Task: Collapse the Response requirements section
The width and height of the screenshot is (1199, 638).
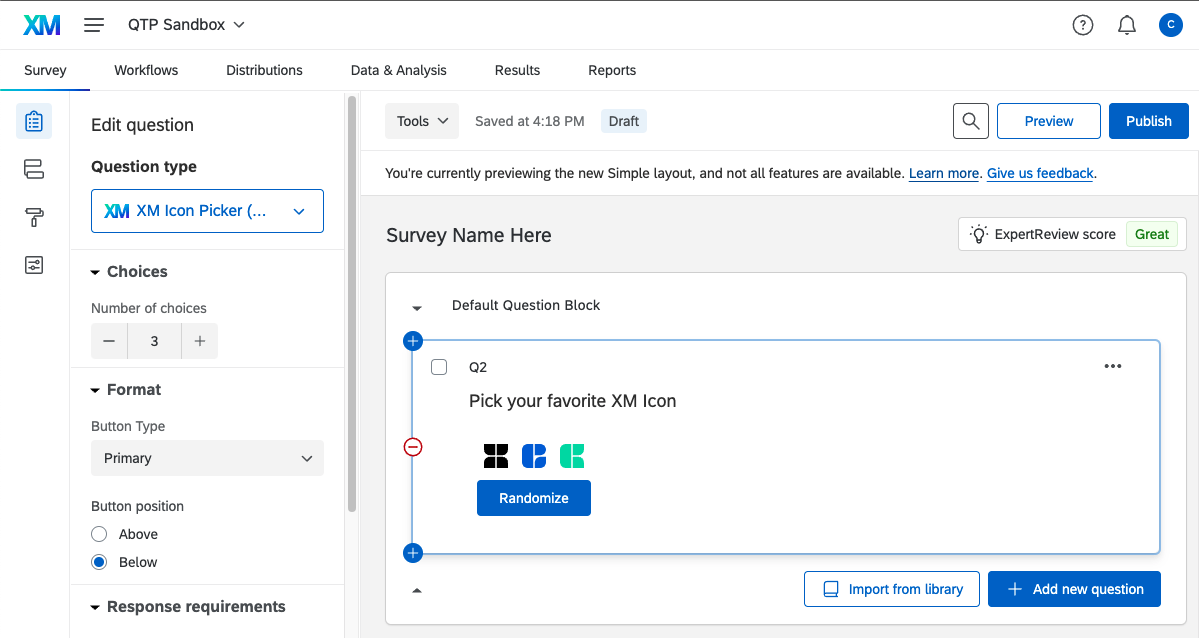Action: 95,607
